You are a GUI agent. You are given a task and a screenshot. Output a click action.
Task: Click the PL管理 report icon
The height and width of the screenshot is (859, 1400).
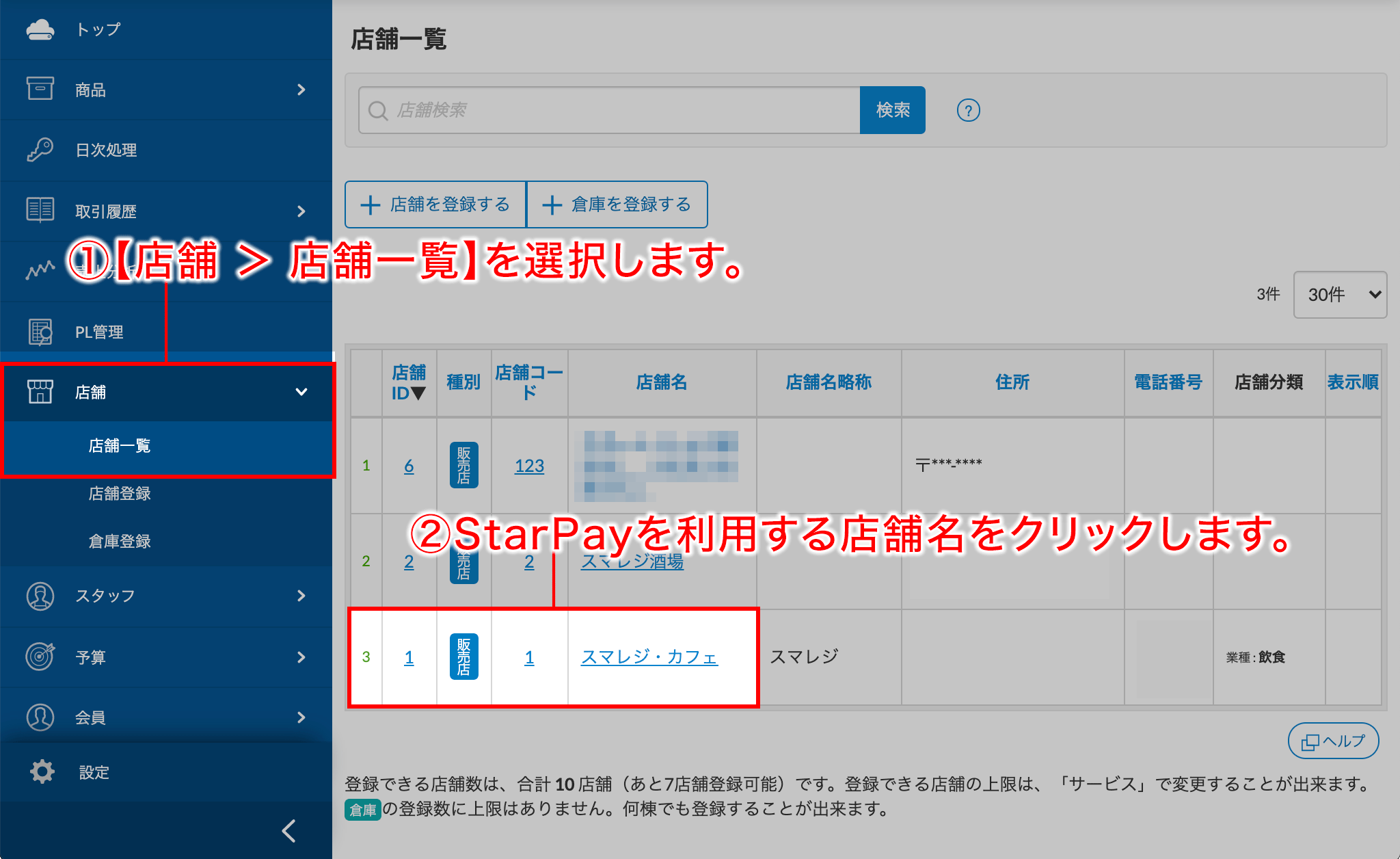point(40,332)
